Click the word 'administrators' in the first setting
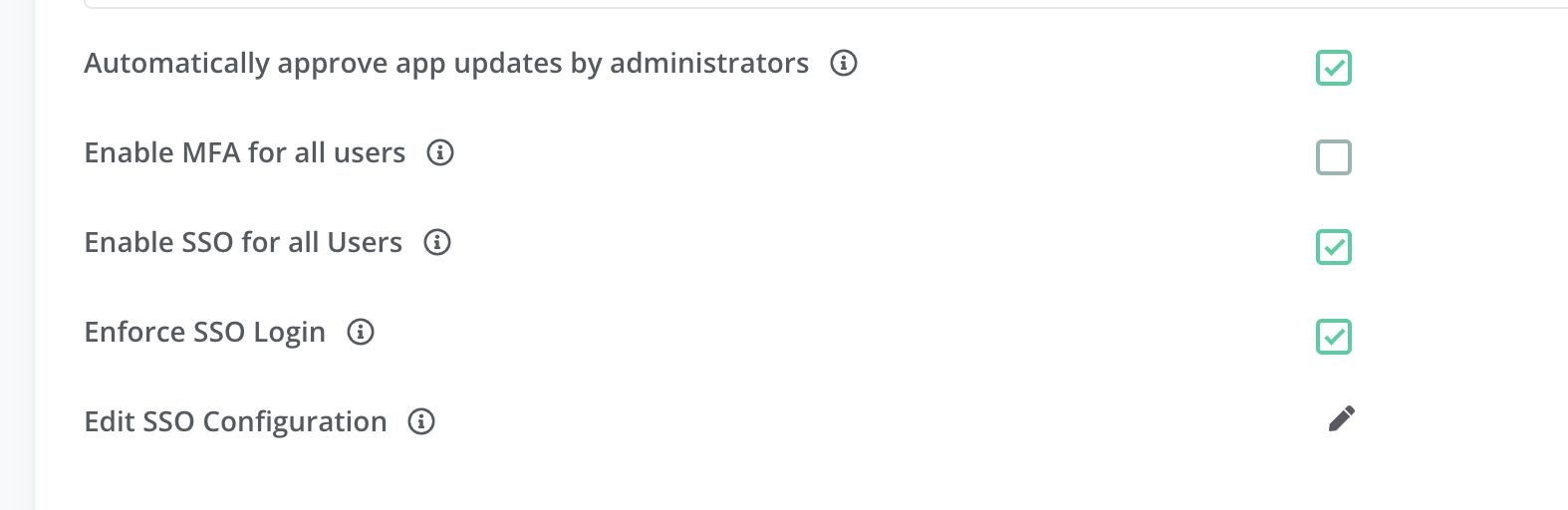This screenshot has width=1568, height=510. [x=708, y=64]
